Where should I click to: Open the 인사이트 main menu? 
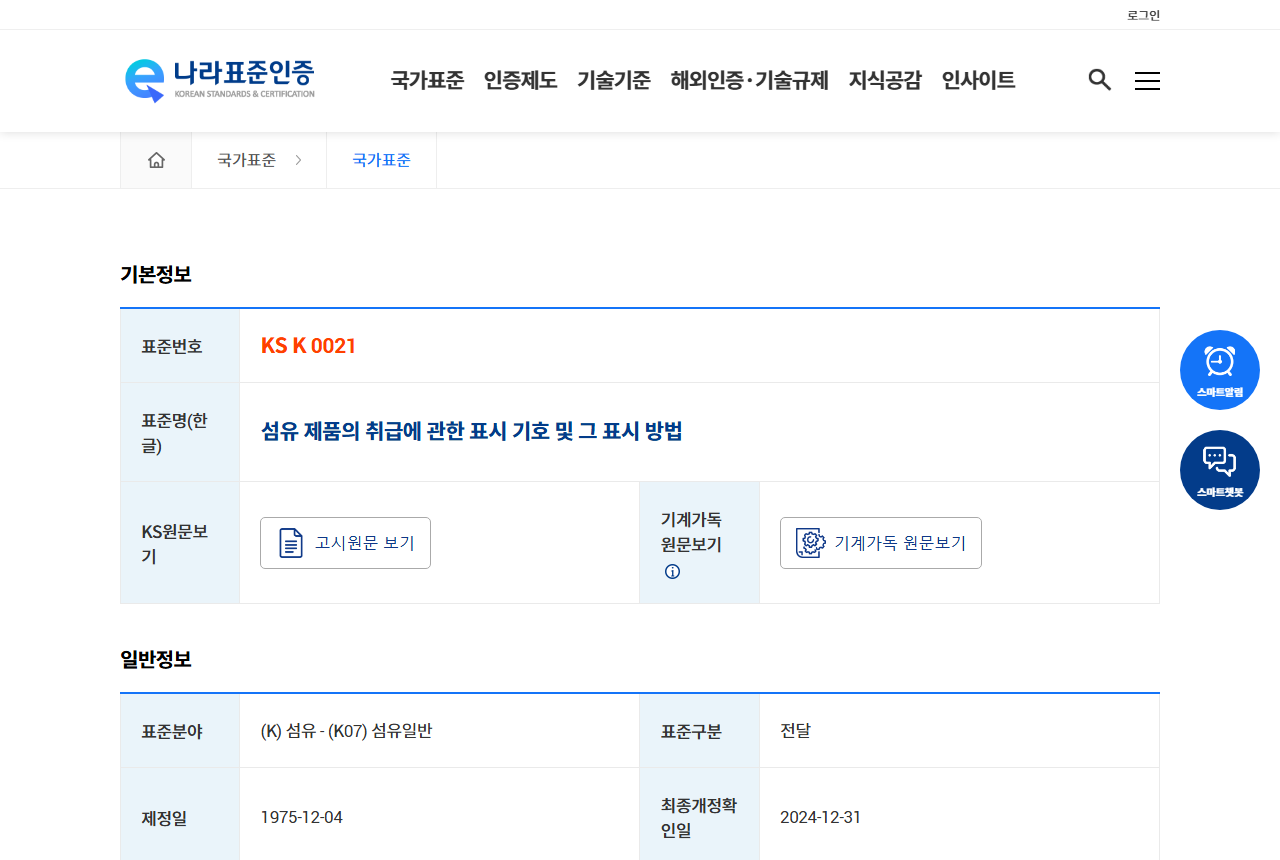(x=978, y=80)
